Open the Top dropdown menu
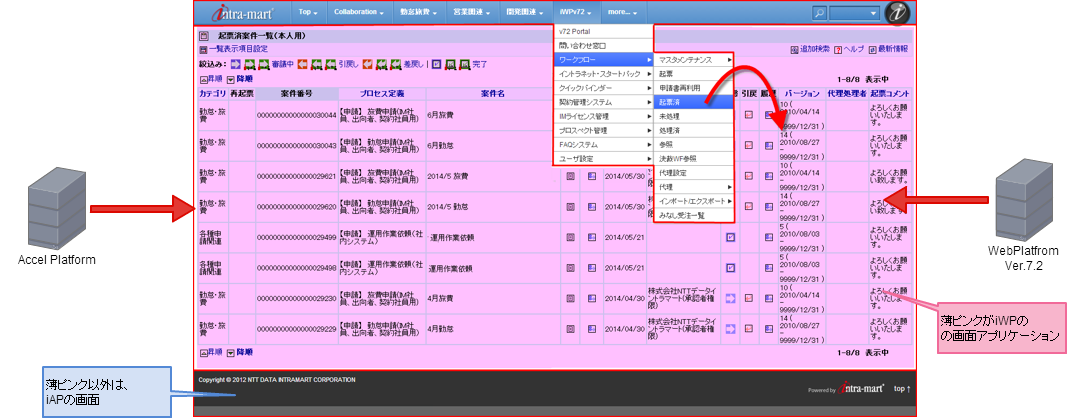This screenshot has height=418, width=1080. click(308, 12)
